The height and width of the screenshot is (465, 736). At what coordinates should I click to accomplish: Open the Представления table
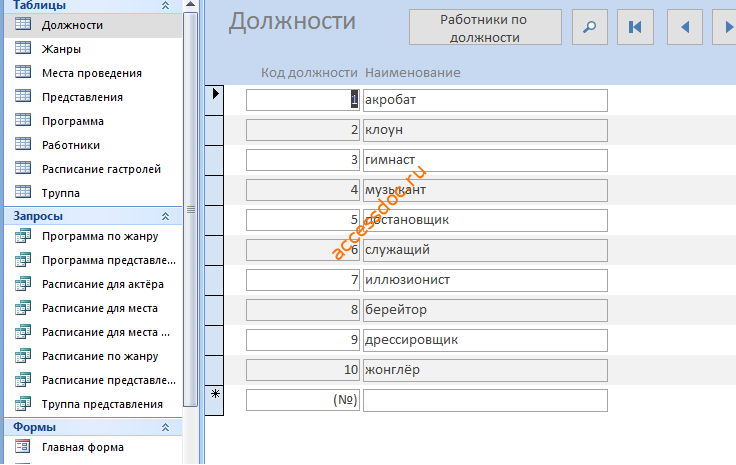[x=82, y=97]
